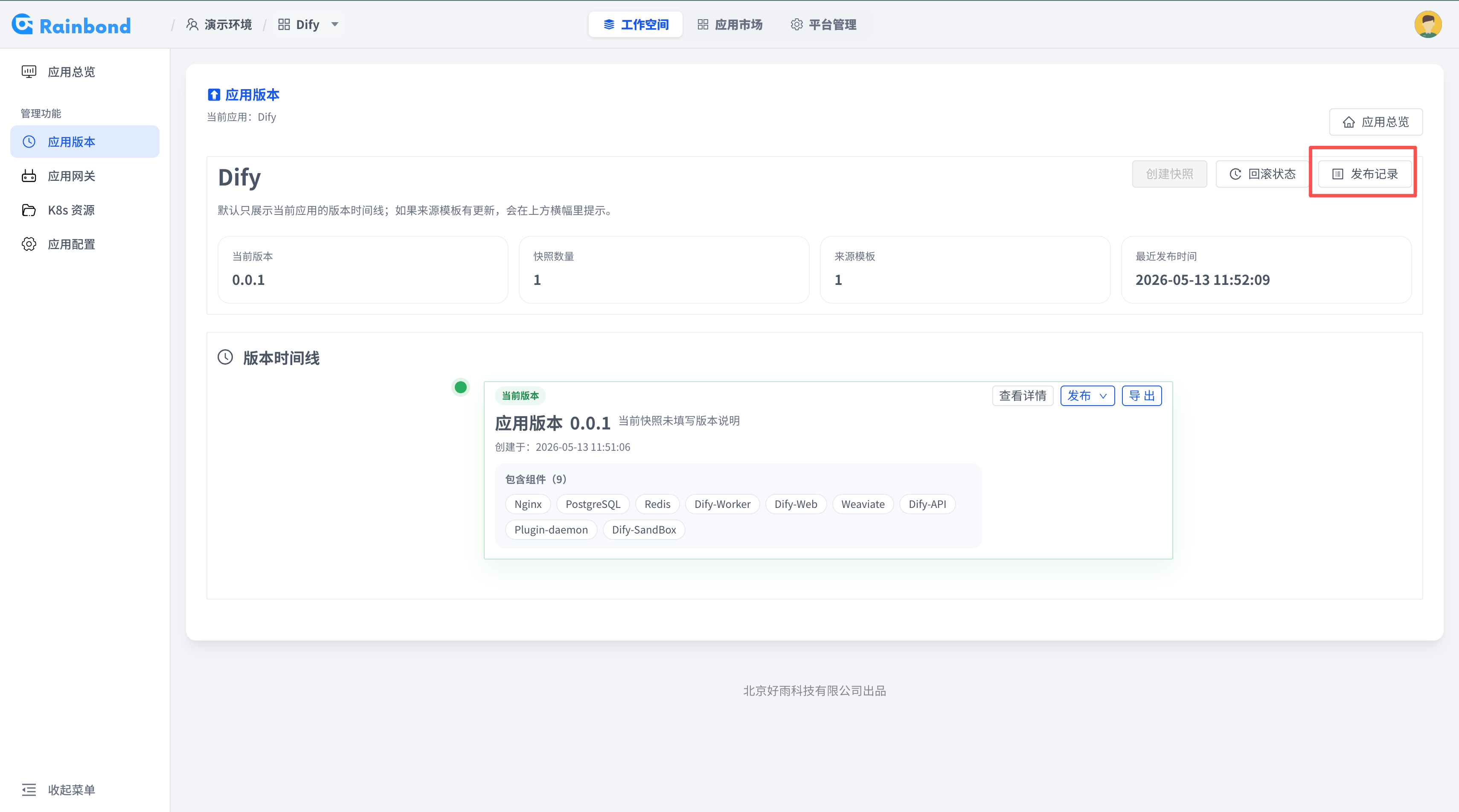
Task: Click the Dify-SandBox component tag
Action: 644,529
